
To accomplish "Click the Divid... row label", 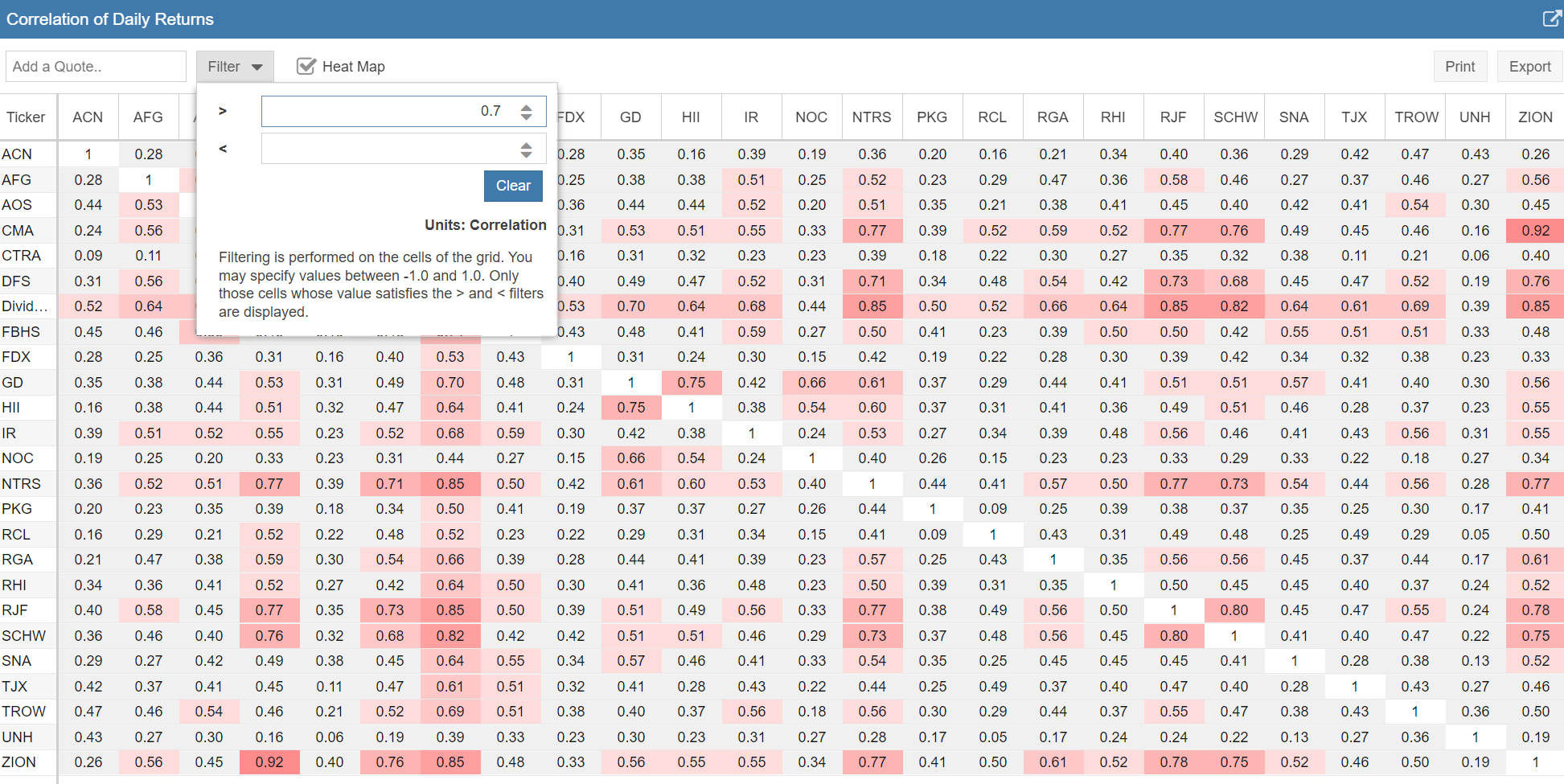I will [24, 306].
